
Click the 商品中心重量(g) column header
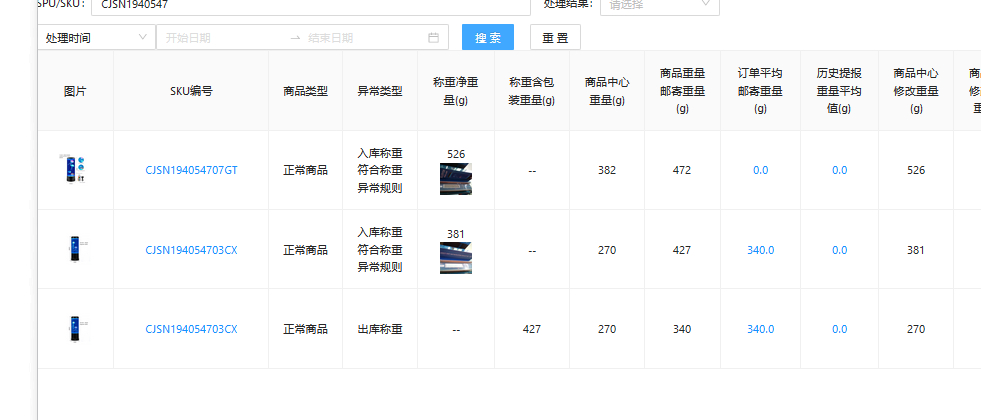click(x=607, y=91)
